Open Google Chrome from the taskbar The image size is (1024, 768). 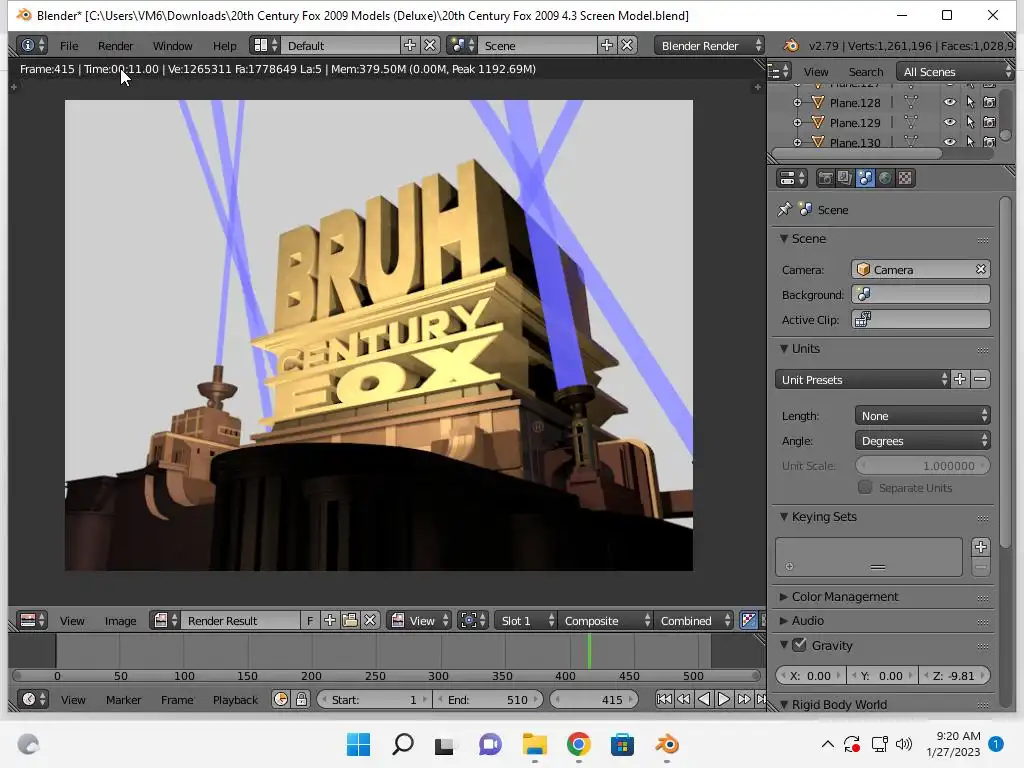pyautogui.click(x=579, y=744)
